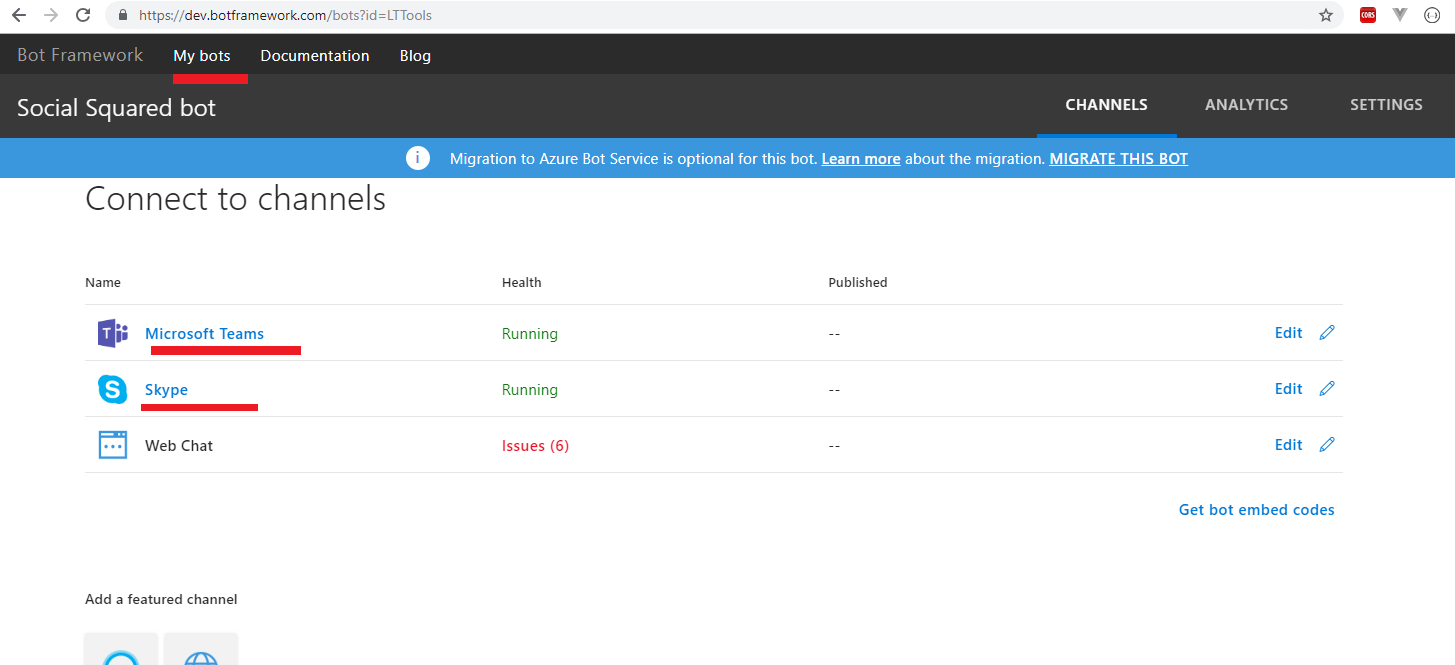The width and height of the screenshot is (1455, 665).
Task: Open the Microsoft Teams channel link
Action: point(204,334)
